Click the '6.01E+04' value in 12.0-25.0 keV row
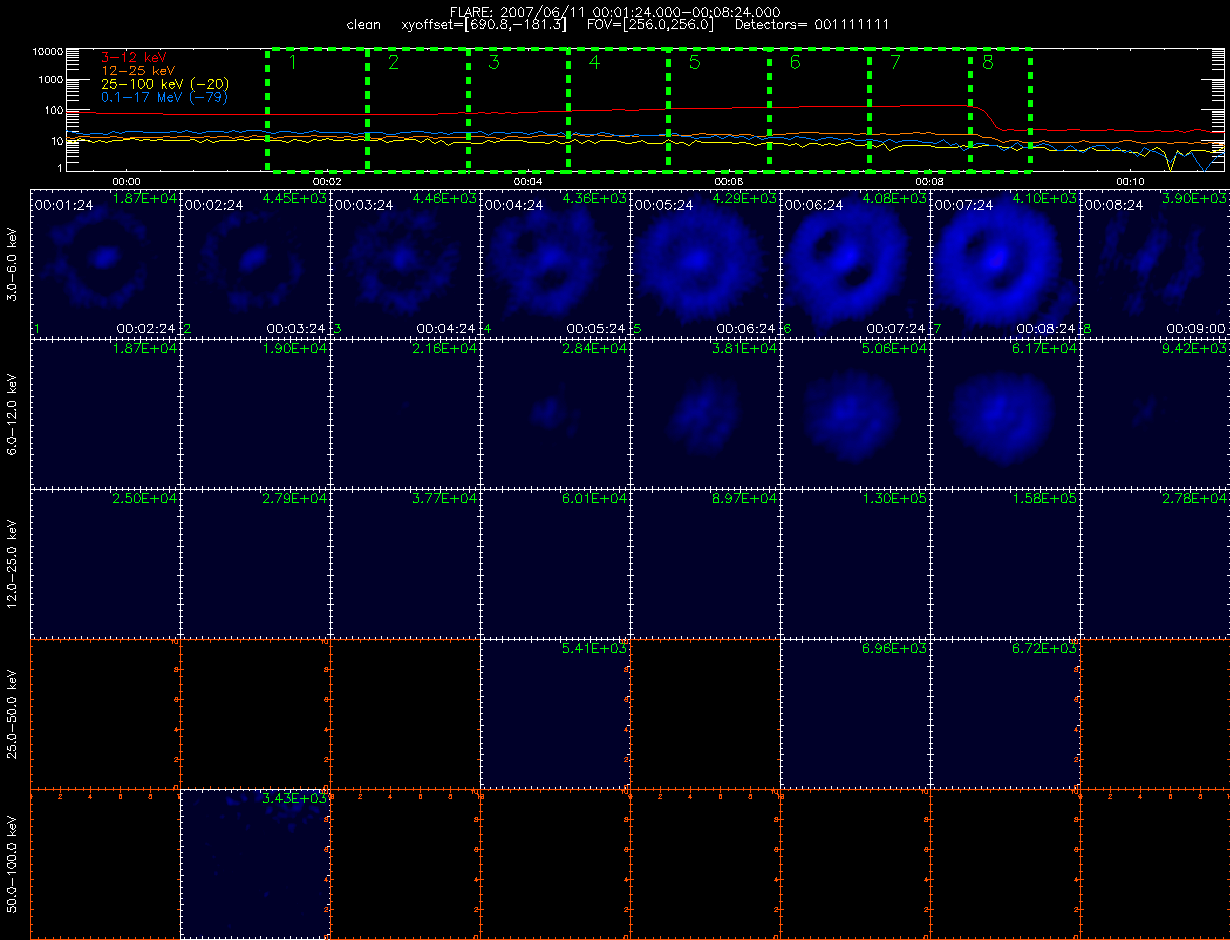This screenshot has height=940, width=1230. pos(596,498)
